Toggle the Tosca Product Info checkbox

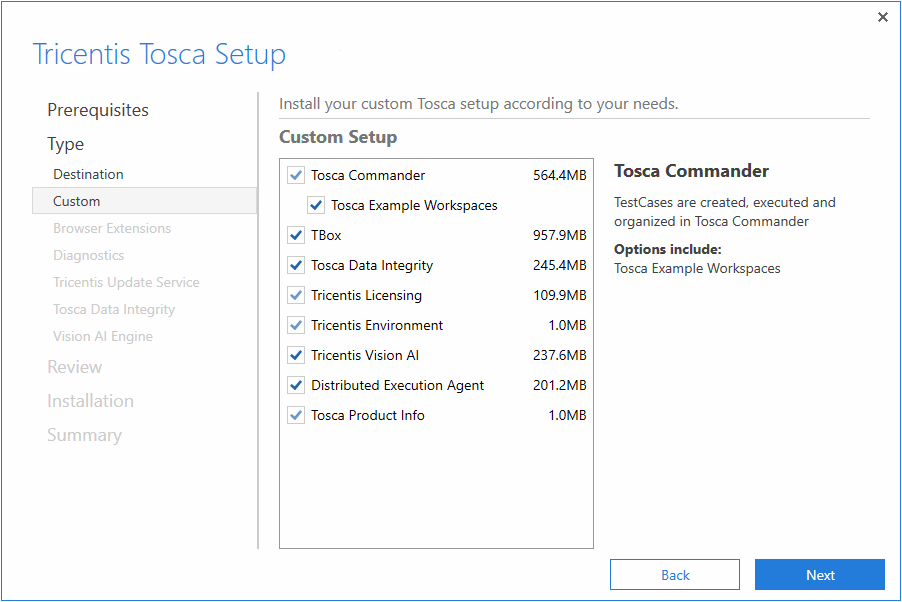[296, 415]
